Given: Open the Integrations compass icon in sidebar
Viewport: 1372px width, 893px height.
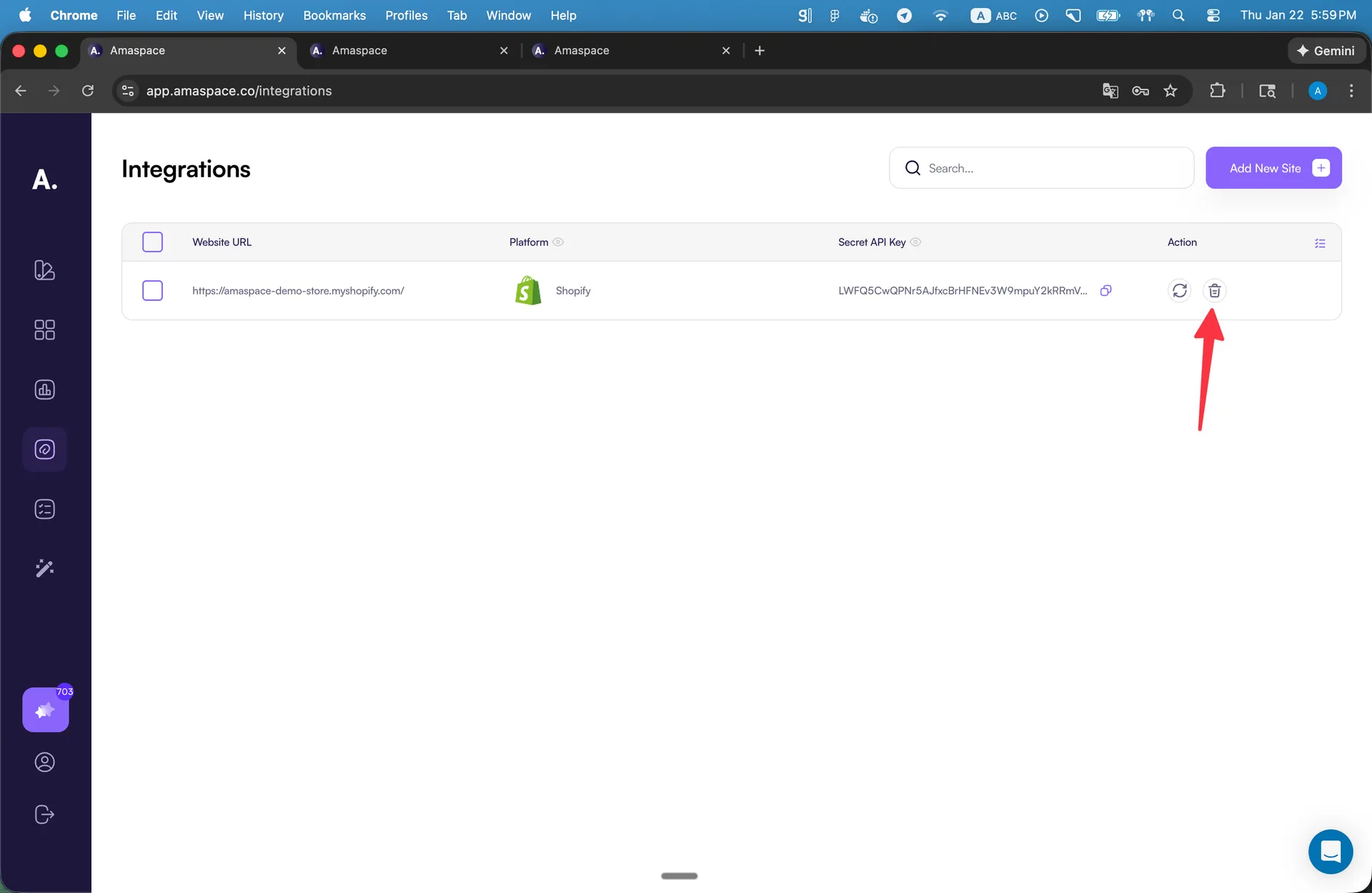Looking at the screenshot, I should click(x=44, y=449).
